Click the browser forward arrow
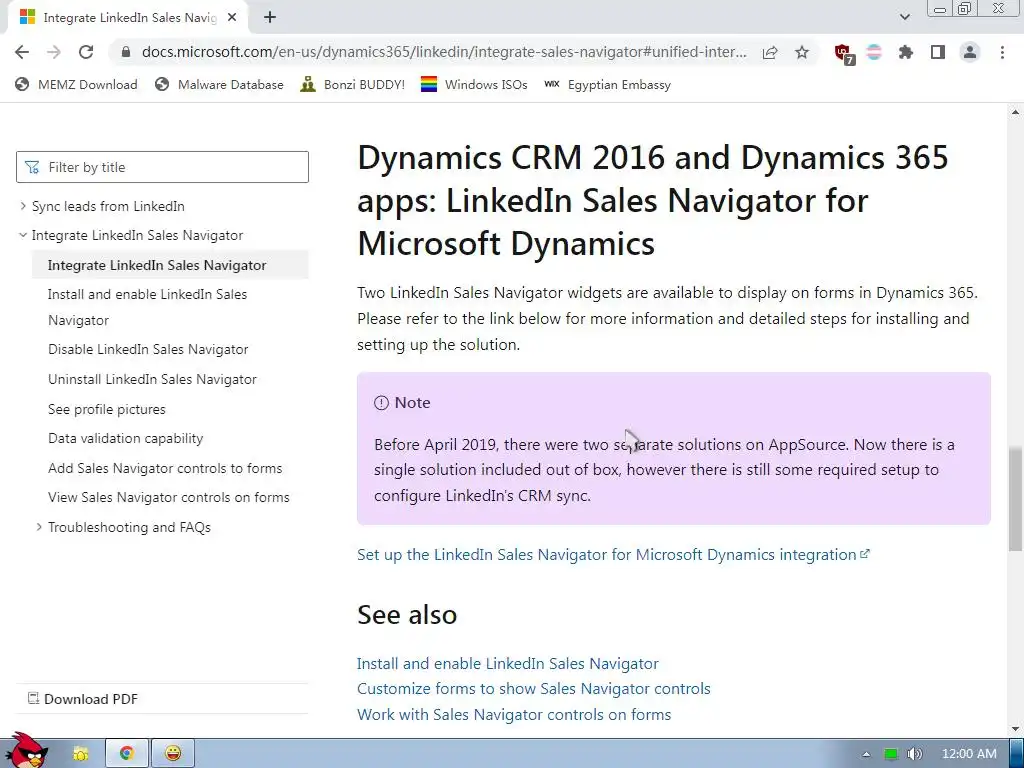This screenshot has height=768, width=1024. [54, 52]
